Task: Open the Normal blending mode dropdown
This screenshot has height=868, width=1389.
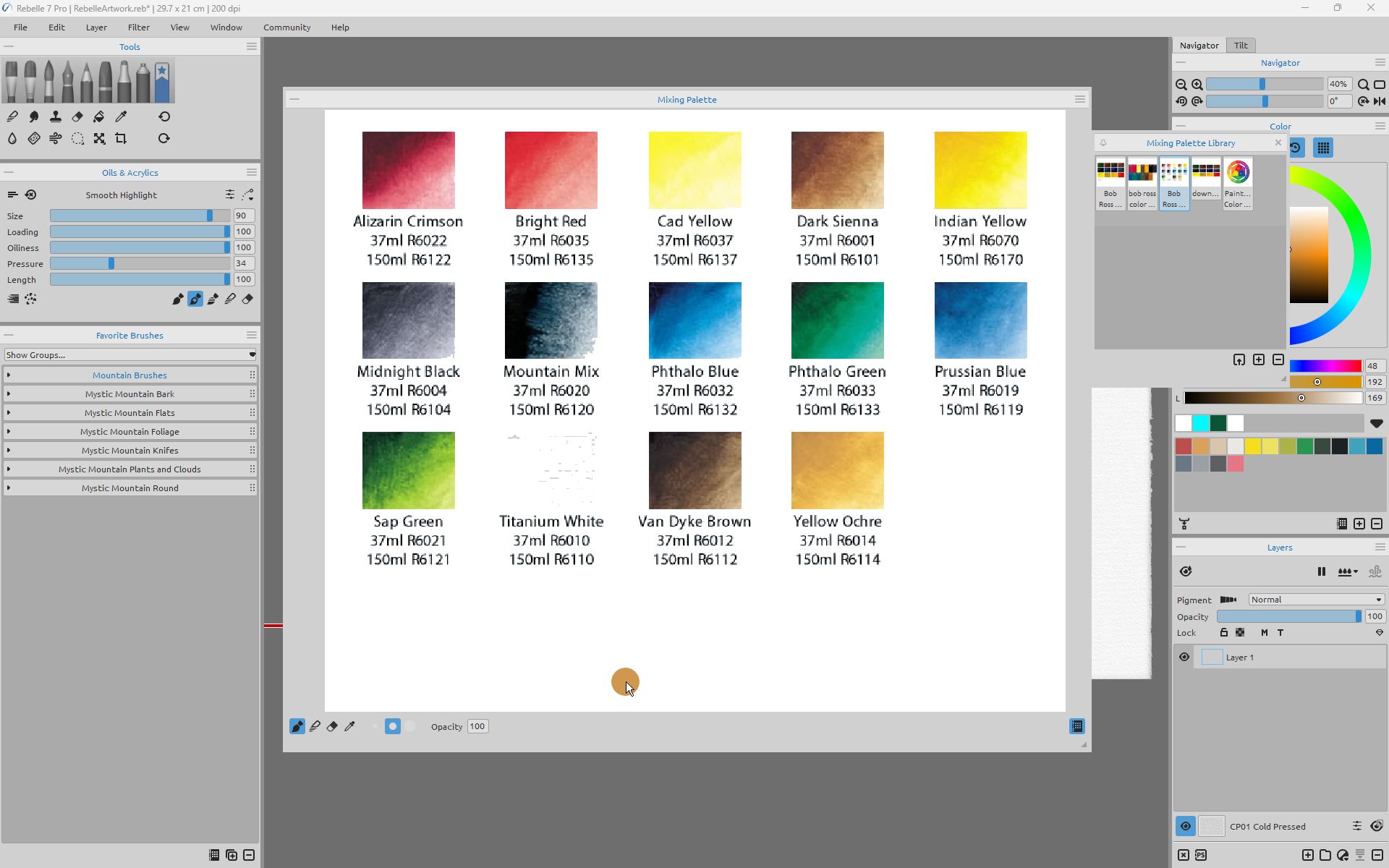Action: pyautogui.click(x=1316, y=600)
